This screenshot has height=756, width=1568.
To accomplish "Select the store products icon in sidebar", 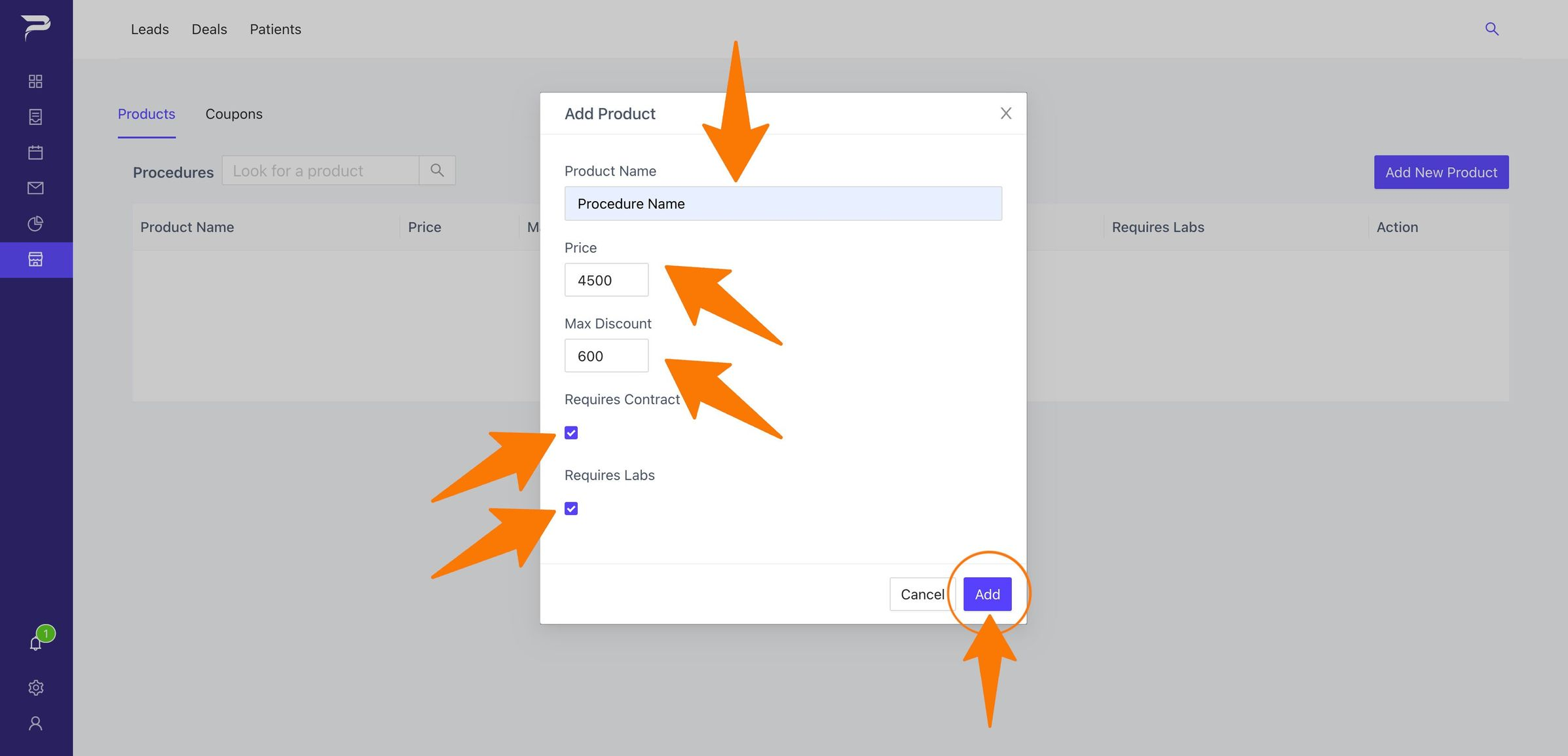I will pyautogui.click(x=35, y=259).
